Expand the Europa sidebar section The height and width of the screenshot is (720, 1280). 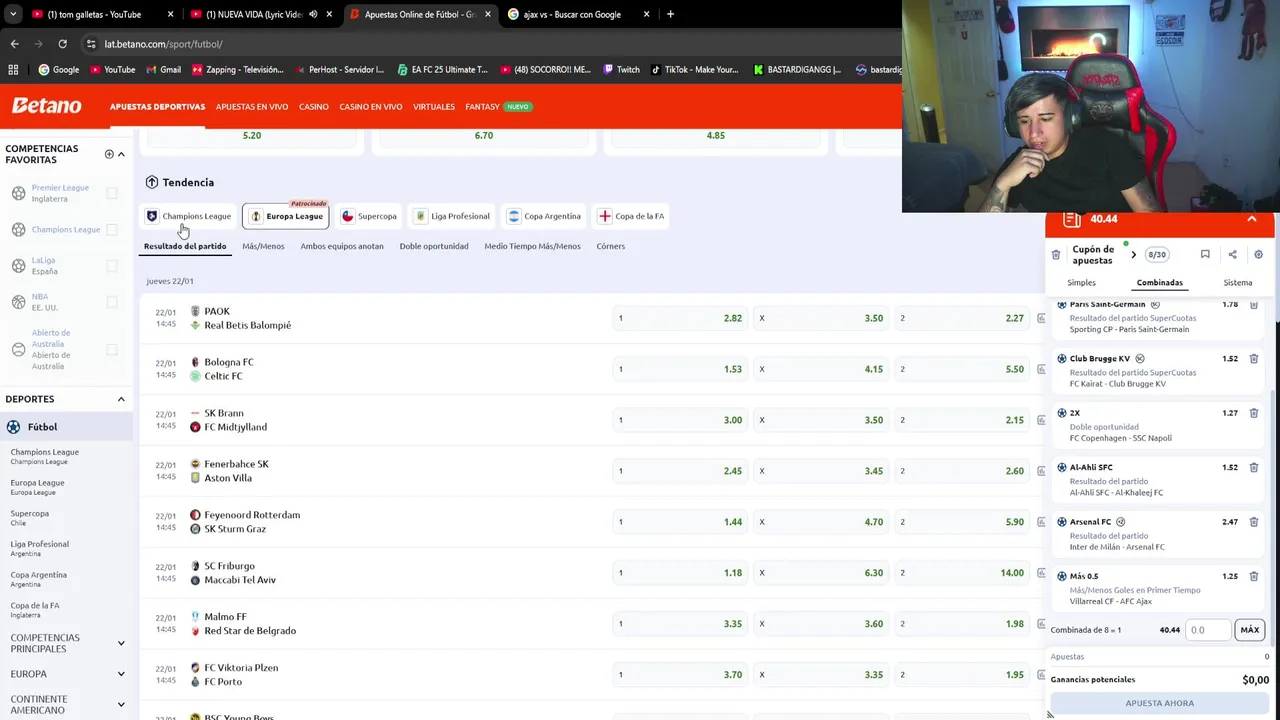(x=121, y=674)
